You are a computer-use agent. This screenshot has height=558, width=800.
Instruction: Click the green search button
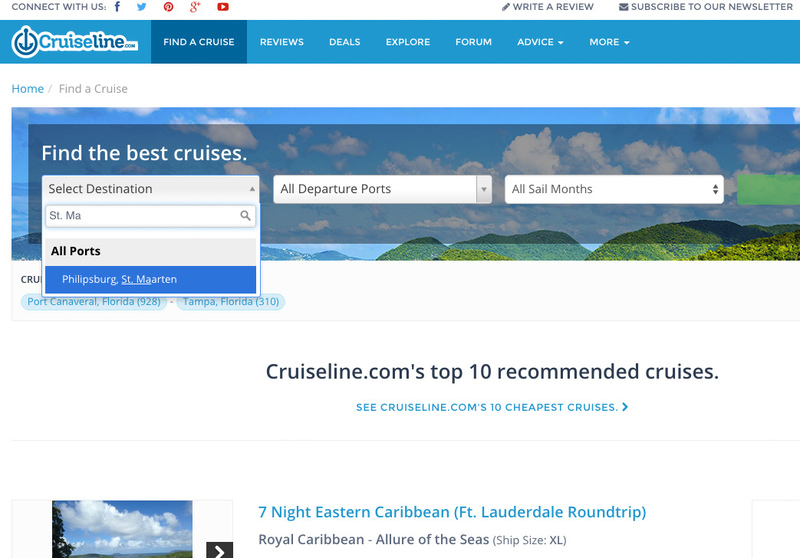coord(768,189)
